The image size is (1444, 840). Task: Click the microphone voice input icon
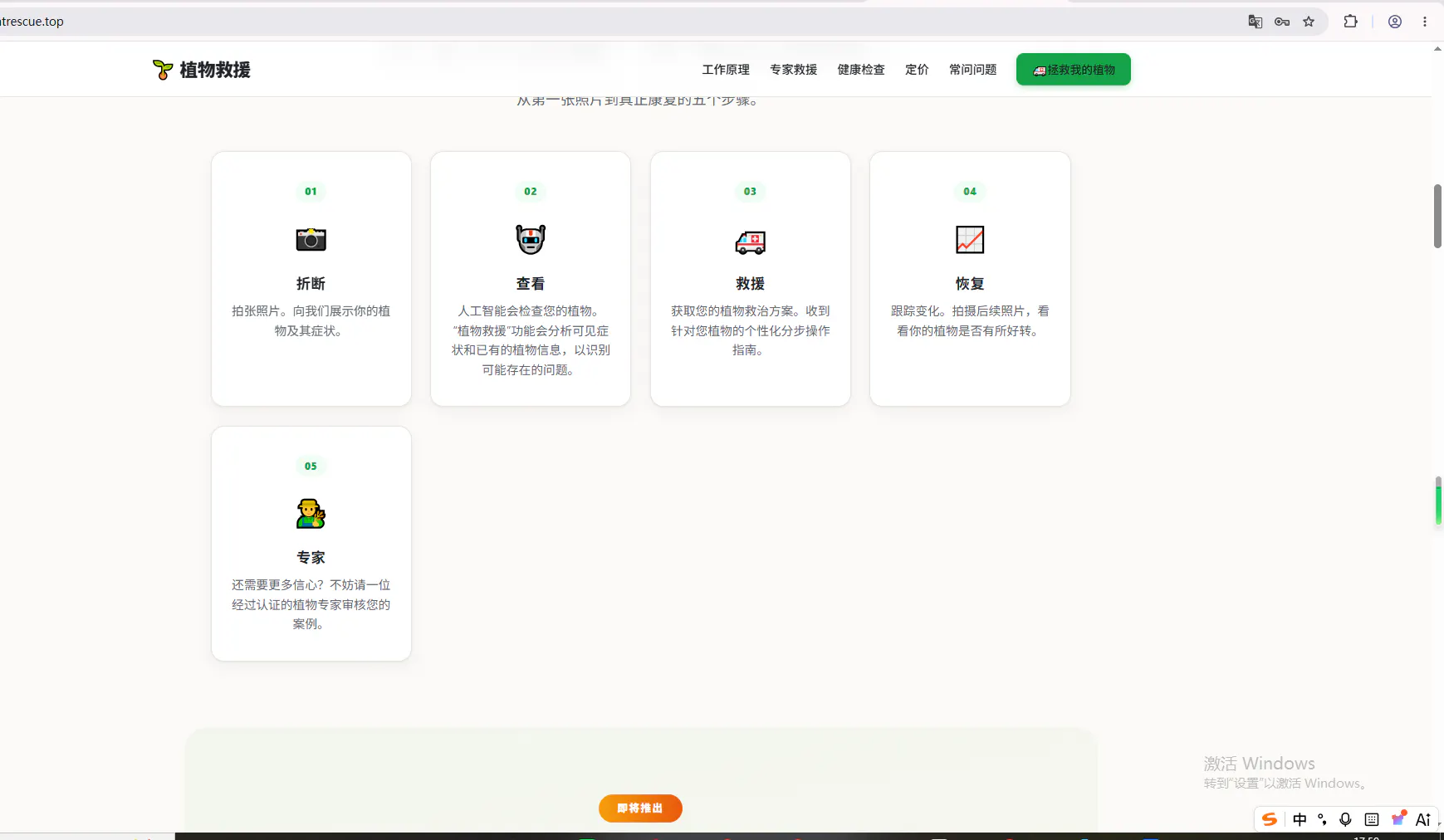click(x=1346, y=819)
